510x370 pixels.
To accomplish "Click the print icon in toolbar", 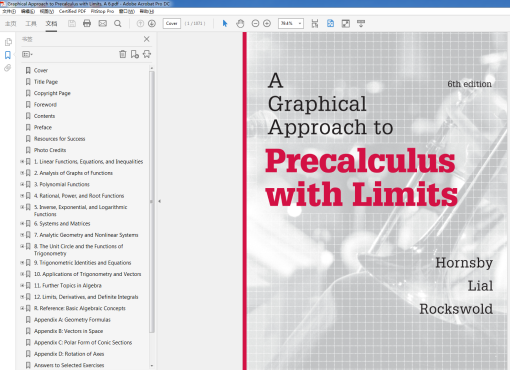I will click(x=87, y=23).
